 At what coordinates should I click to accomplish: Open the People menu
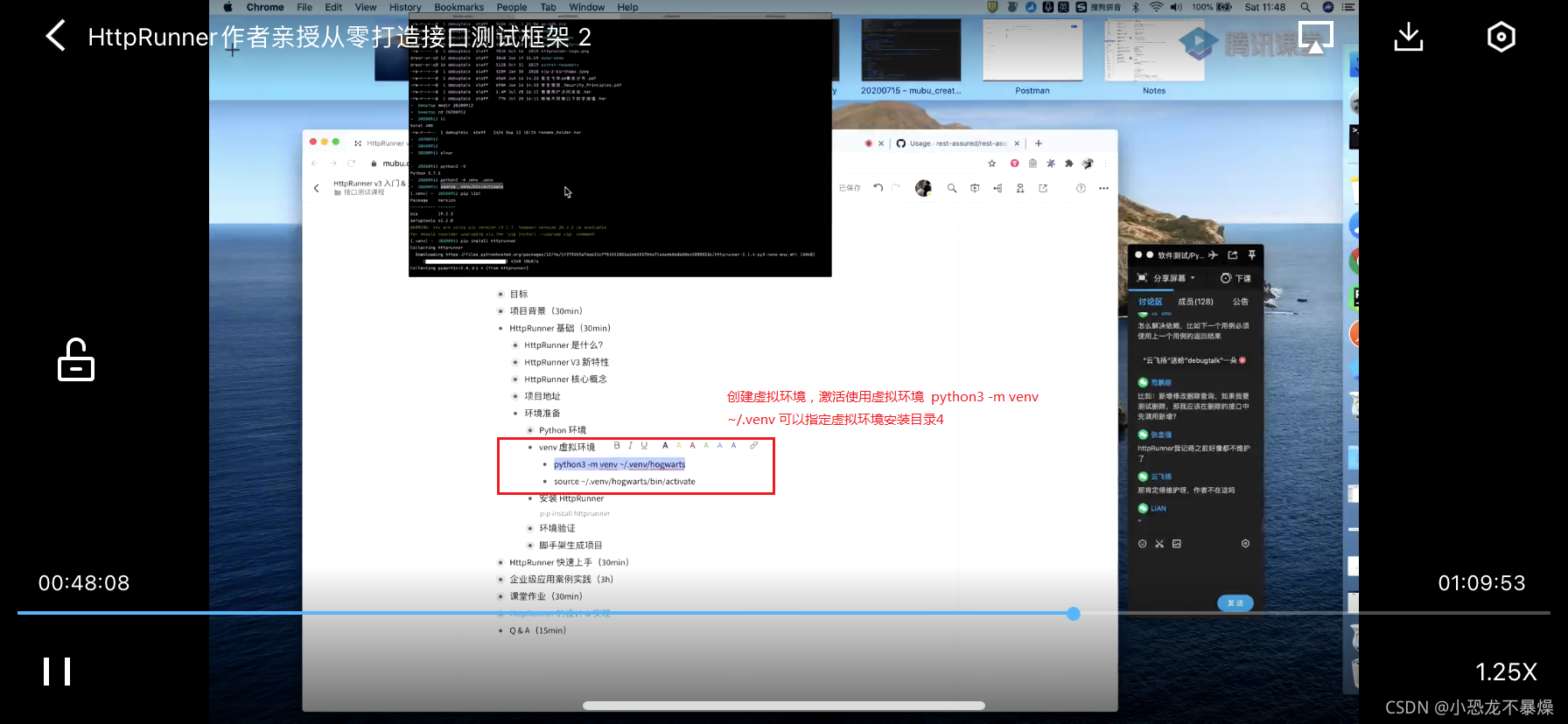[x=512, y=7]
